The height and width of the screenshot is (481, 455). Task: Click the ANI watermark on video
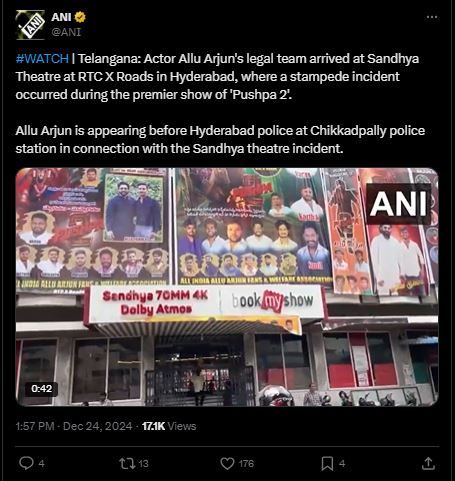398,203
